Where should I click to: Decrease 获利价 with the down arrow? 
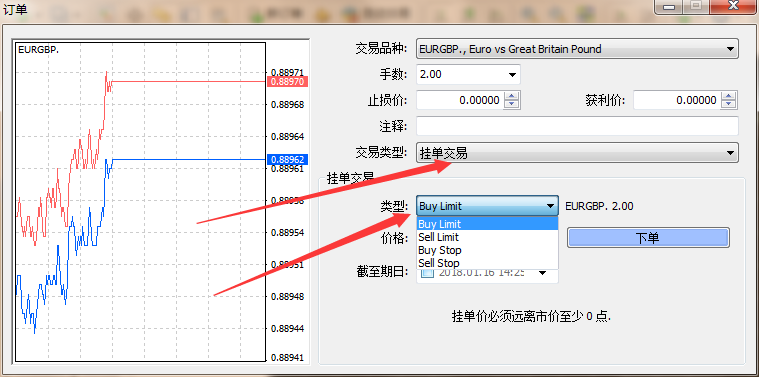729,105
